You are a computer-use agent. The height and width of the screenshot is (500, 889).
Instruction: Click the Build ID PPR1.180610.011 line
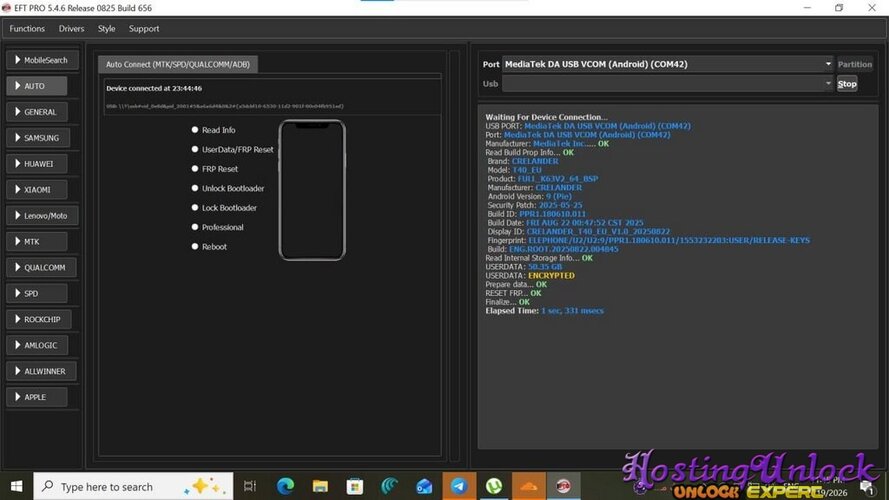click(x=537, y=214)
